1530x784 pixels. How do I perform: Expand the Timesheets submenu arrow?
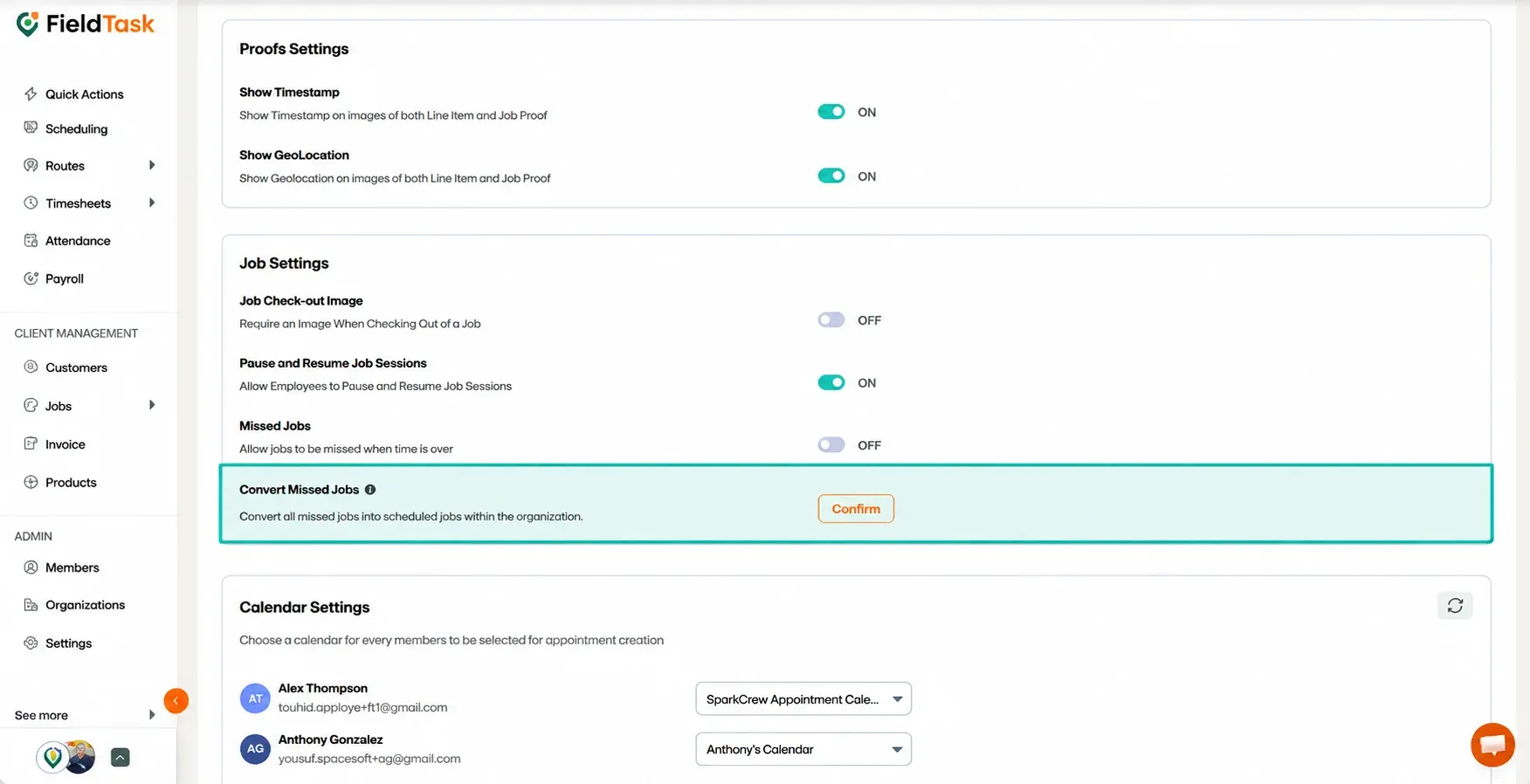[x=152, y=203]
